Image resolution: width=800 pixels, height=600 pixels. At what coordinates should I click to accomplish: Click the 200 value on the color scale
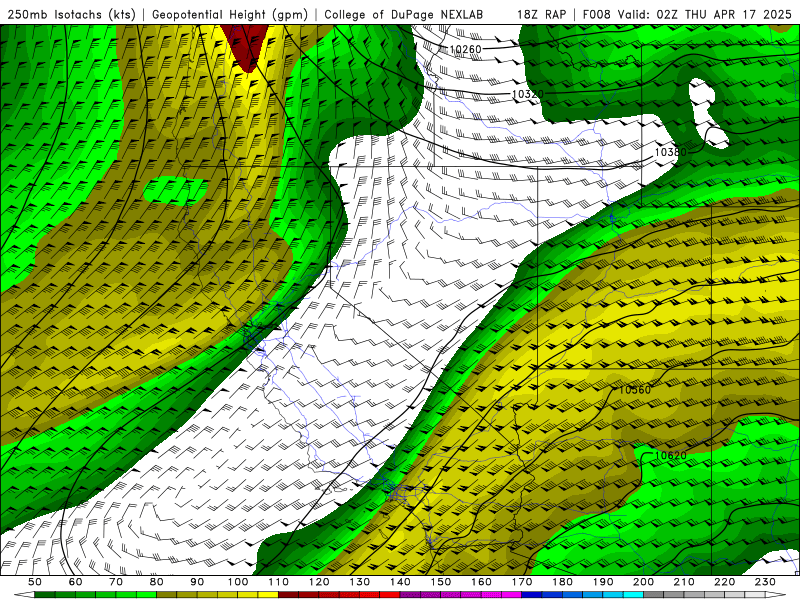[x=643, y=582]
